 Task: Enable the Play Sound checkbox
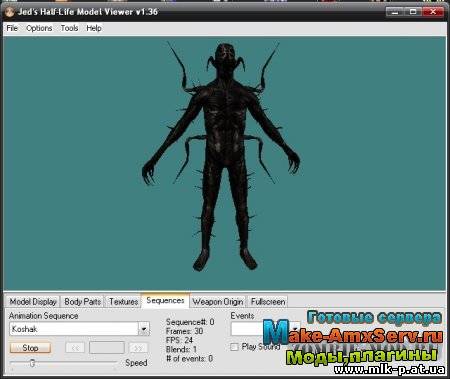[x=234, y=347]
